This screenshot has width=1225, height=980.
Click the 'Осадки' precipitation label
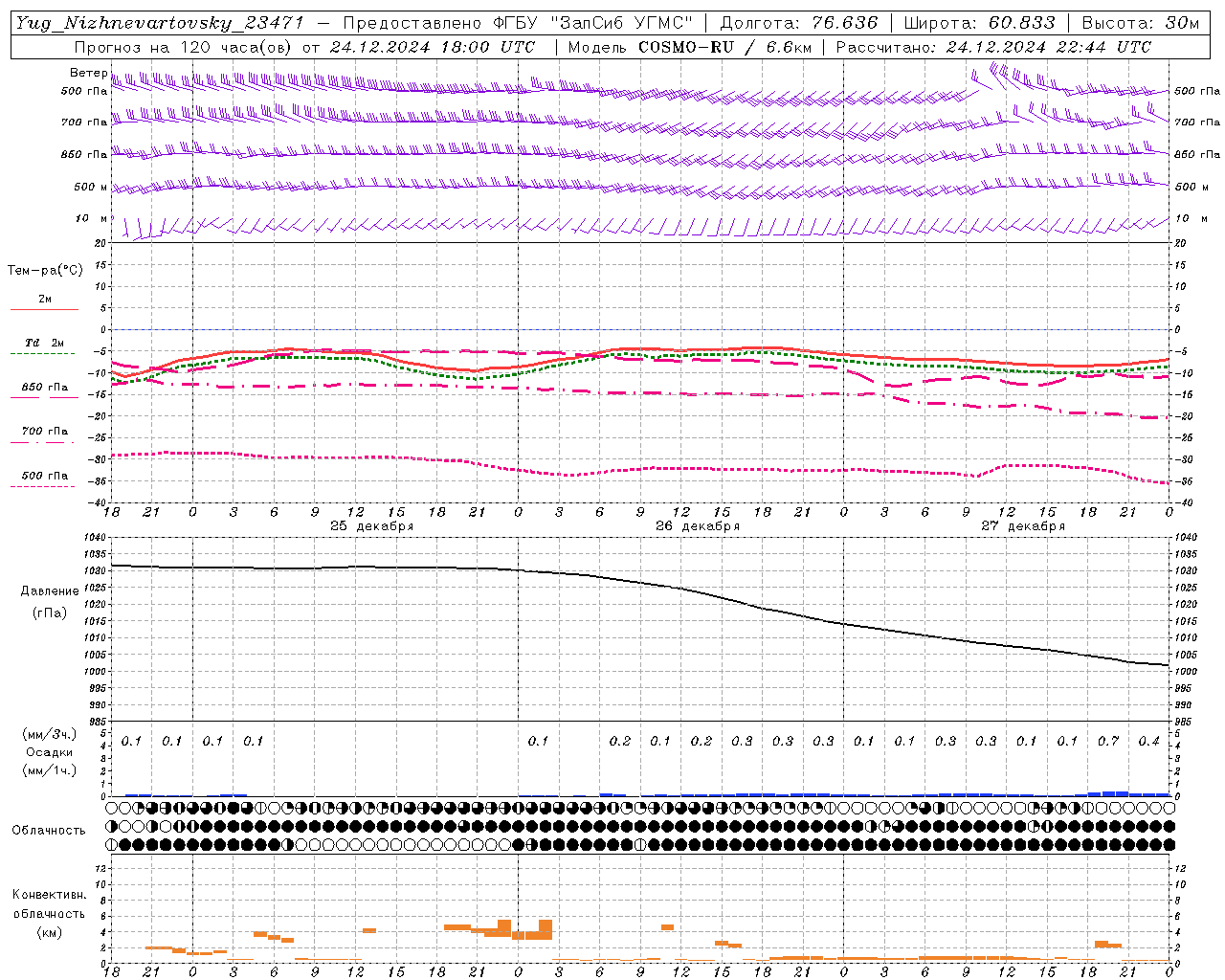tap(50, 752)
